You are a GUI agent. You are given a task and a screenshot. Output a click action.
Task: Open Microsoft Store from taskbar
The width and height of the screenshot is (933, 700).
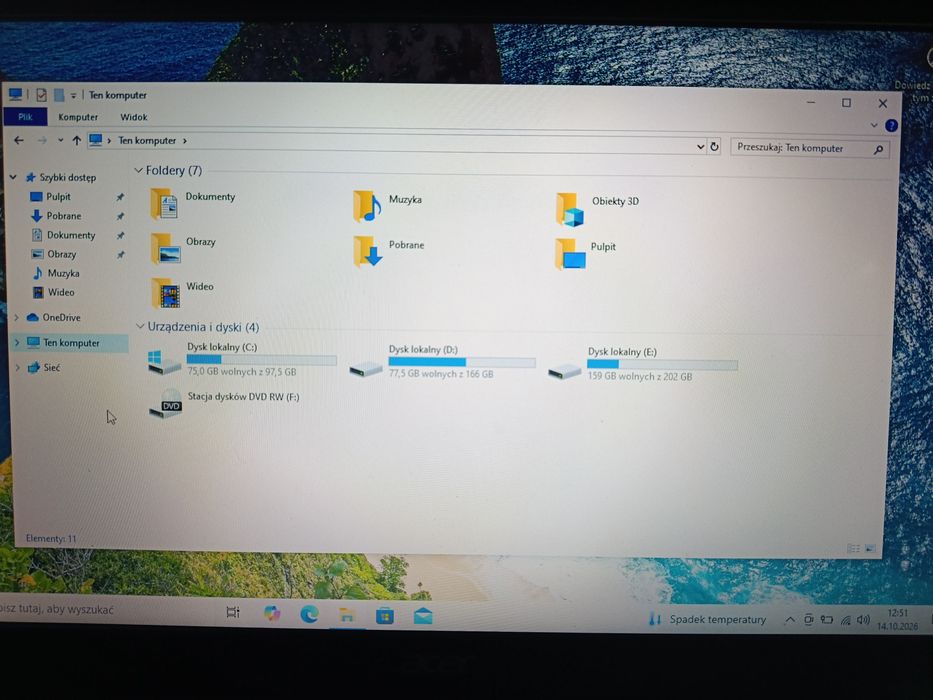coord(384,615)
